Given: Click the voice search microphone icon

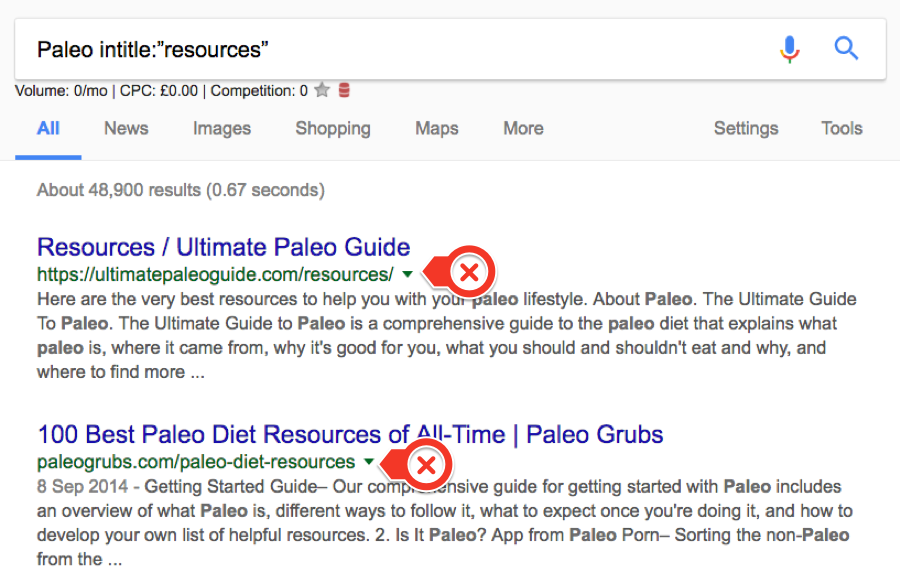Looking at the screenshot, I should [790, 49].
